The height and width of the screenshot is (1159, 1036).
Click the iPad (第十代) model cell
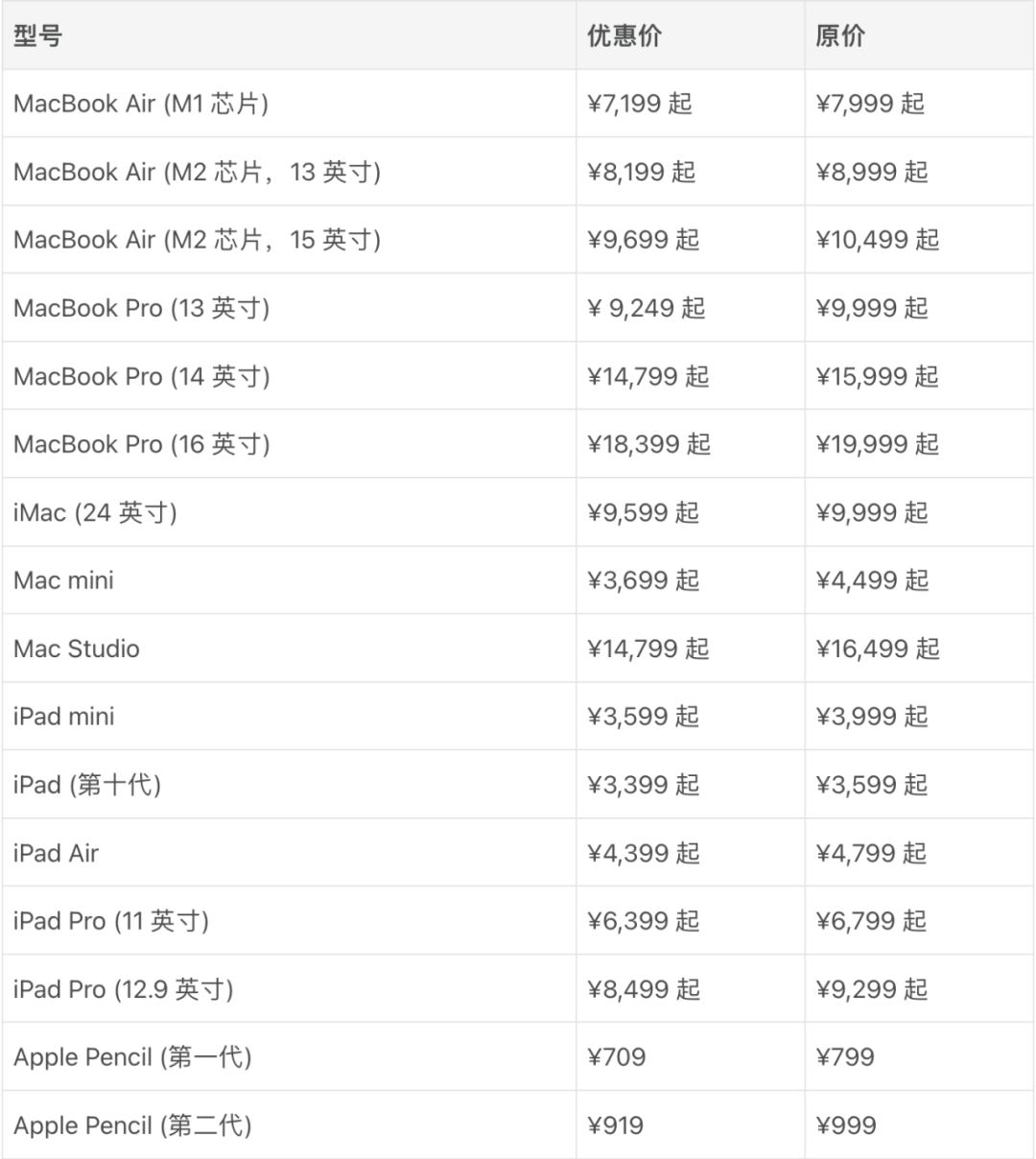click(87, 785)
